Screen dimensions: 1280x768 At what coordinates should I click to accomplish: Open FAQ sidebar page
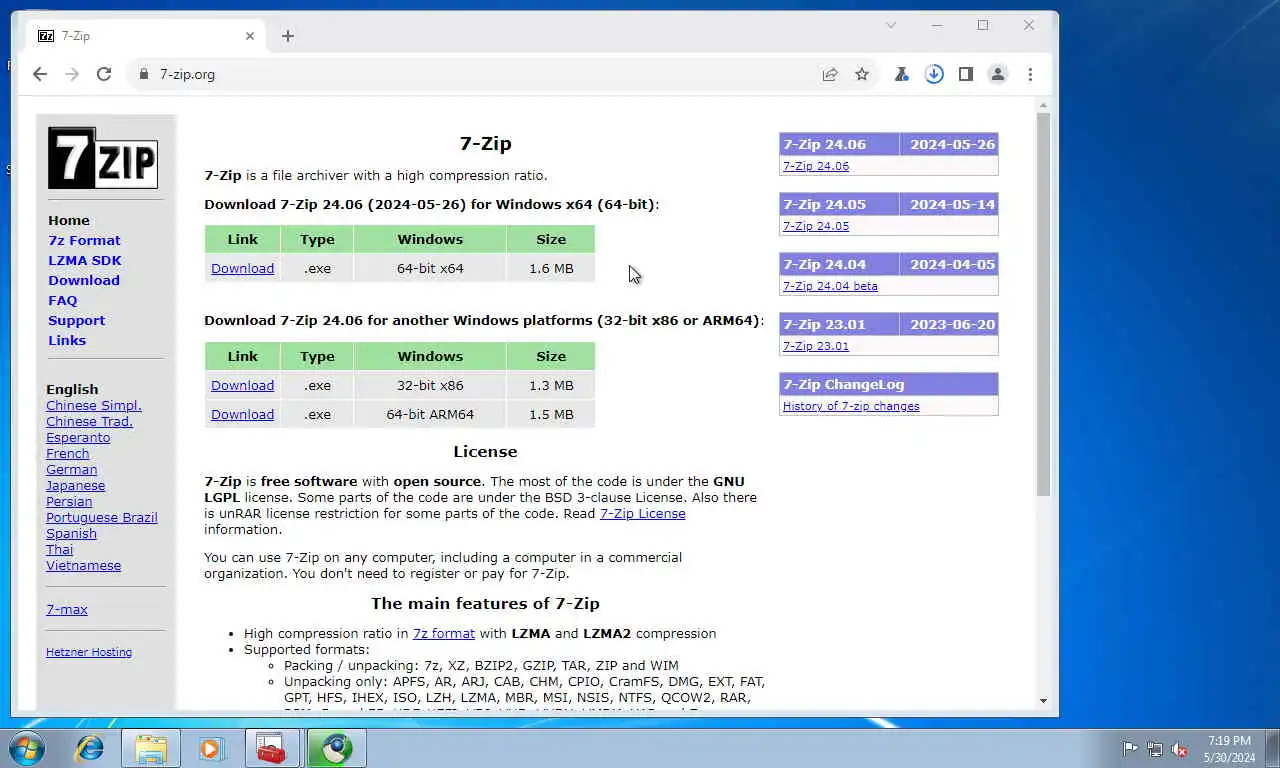(x=62, y=300)
